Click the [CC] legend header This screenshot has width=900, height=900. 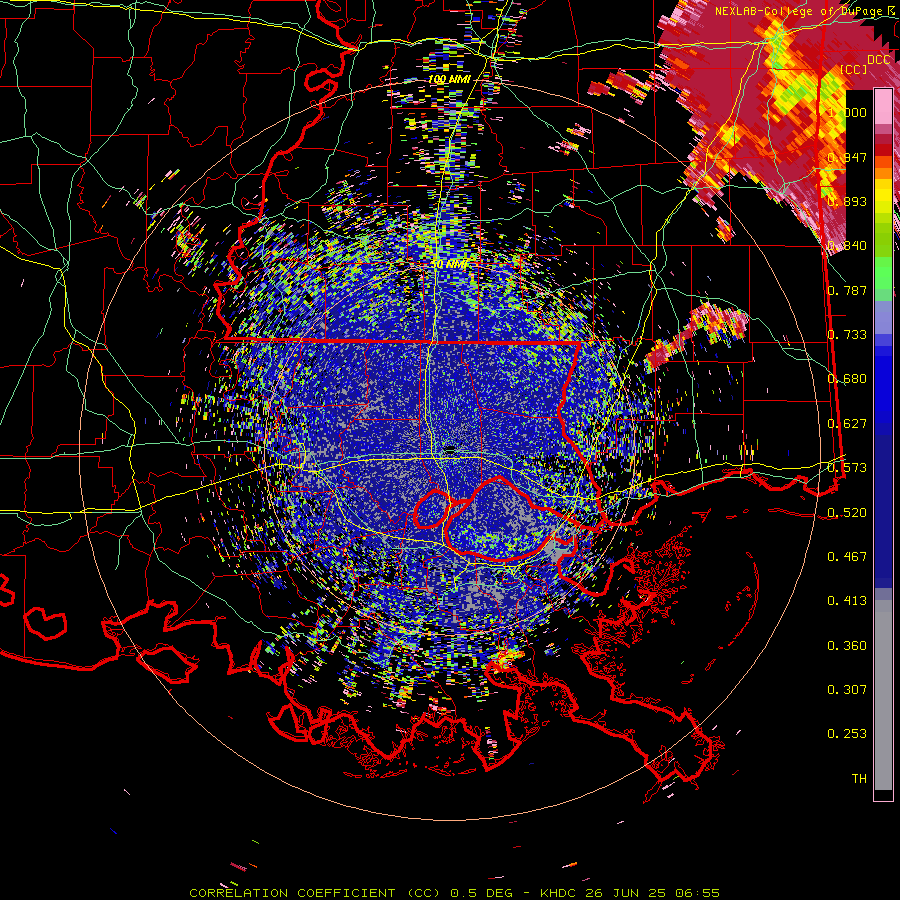(x=854, y=69)
